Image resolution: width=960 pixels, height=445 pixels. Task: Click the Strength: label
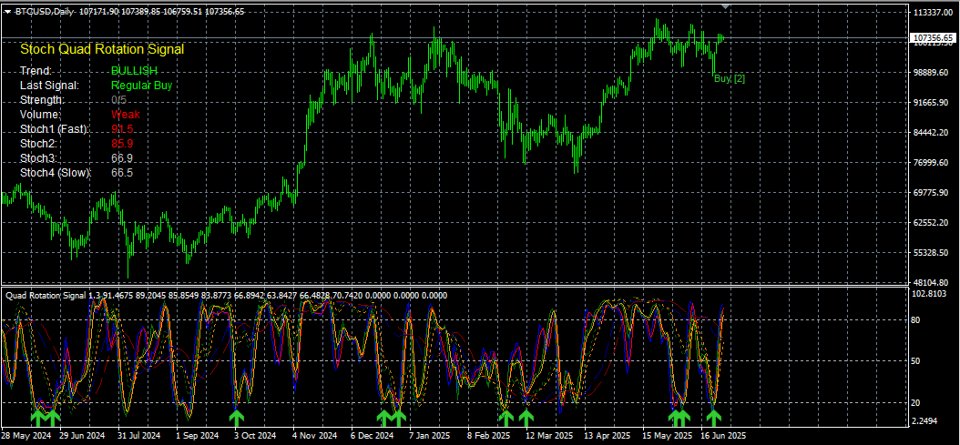(42, 100)
